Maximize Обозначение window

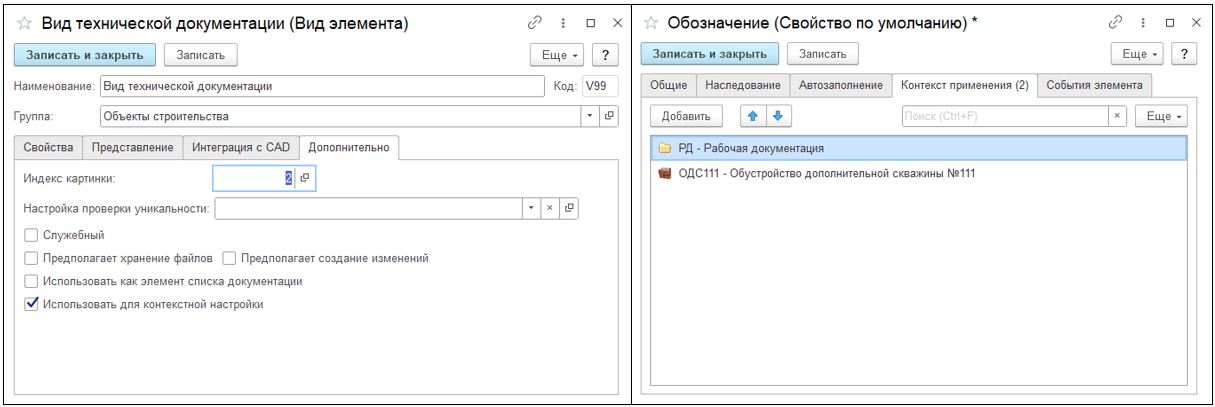1169,23
